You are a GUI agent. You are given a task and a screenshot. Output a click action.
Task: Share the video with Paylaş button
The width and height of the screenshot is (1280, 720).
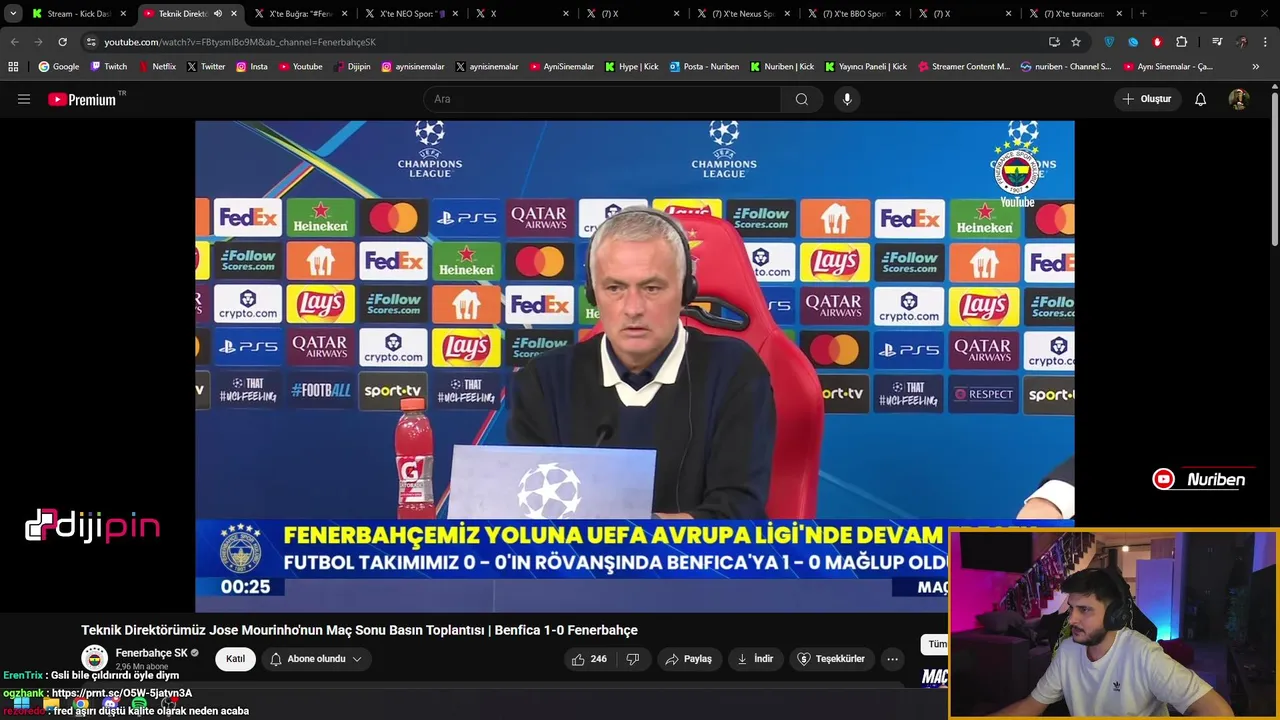[x=688, y=659]
